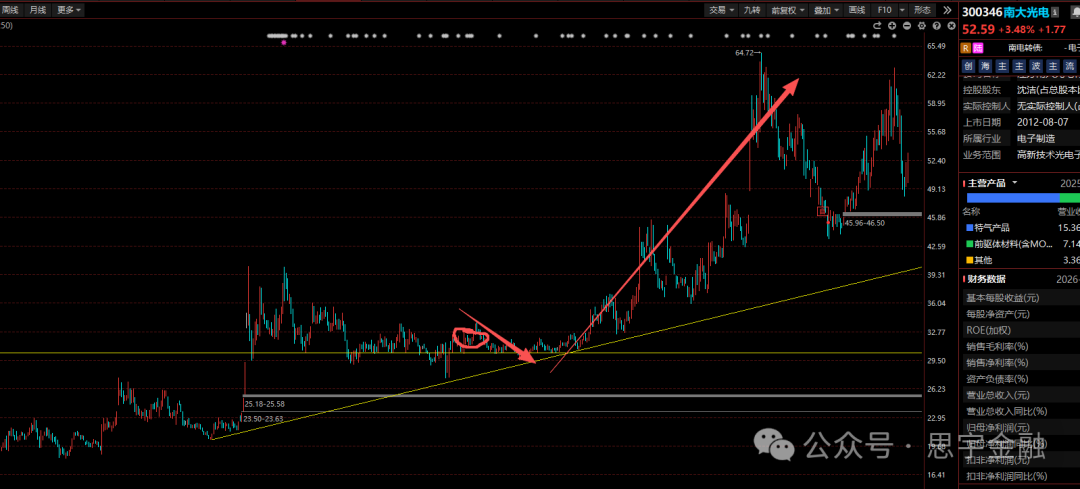The width and height of the screenshot is (1080, 489).
Task: Click the 海 tag icon
Action: (985, 66)
